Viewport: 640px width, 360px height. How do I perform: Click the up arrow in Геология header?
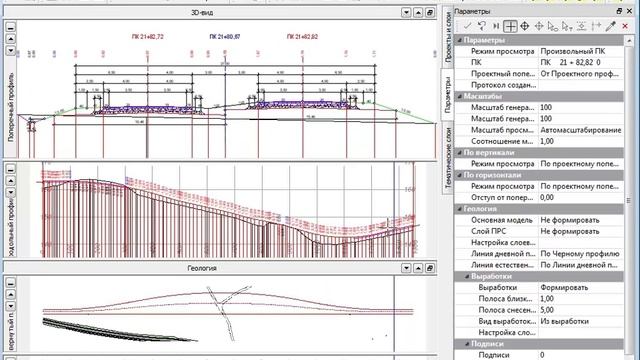point(418,268)
